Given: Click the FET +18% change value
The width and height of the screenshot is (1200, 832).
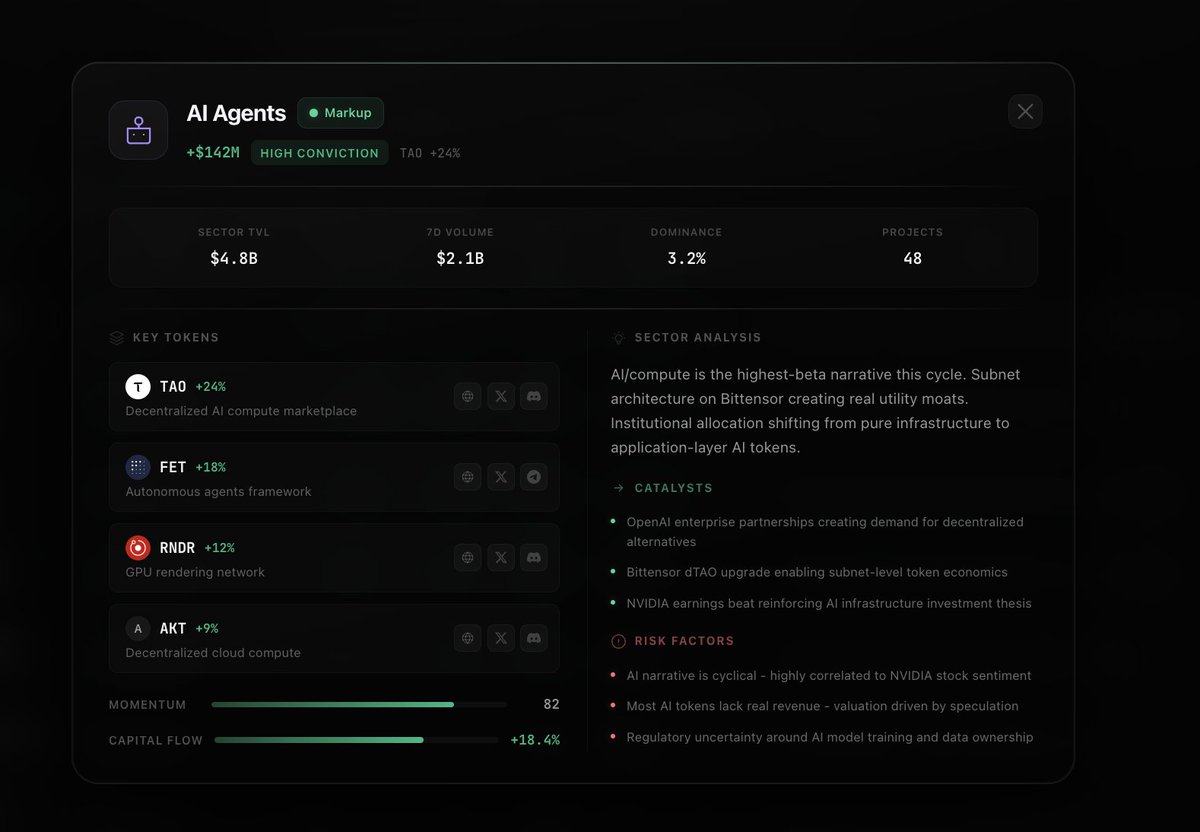Looking at the screenshot, I should (x=210, y=467).
